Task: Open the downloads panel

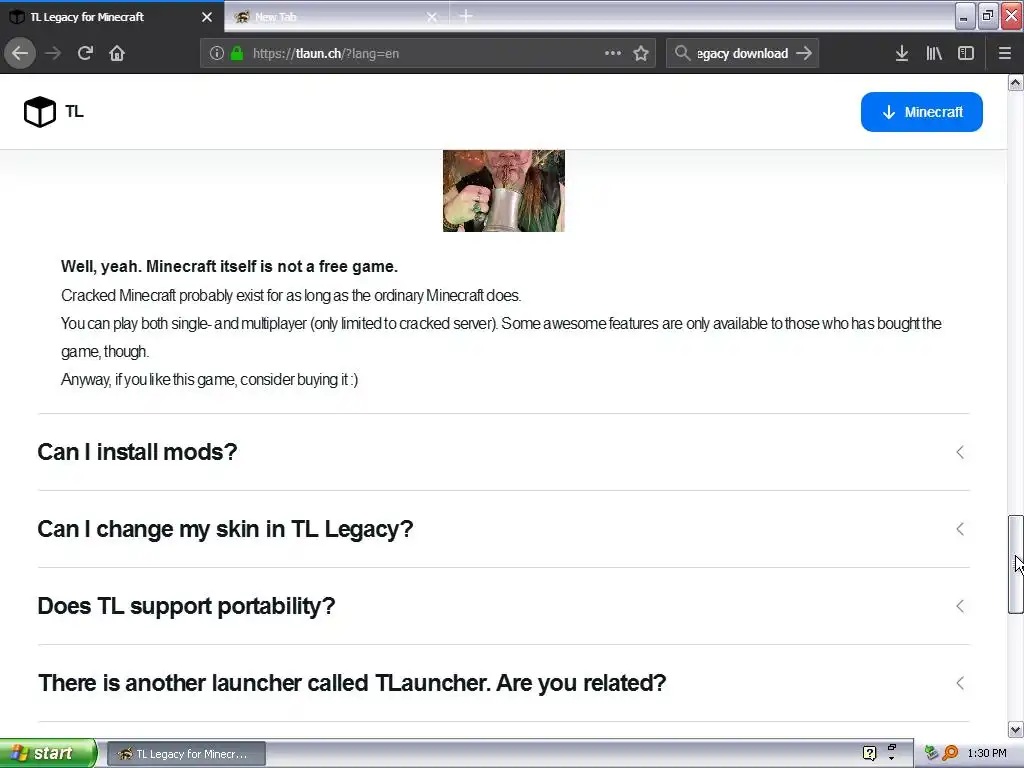Action: point(902,54)
